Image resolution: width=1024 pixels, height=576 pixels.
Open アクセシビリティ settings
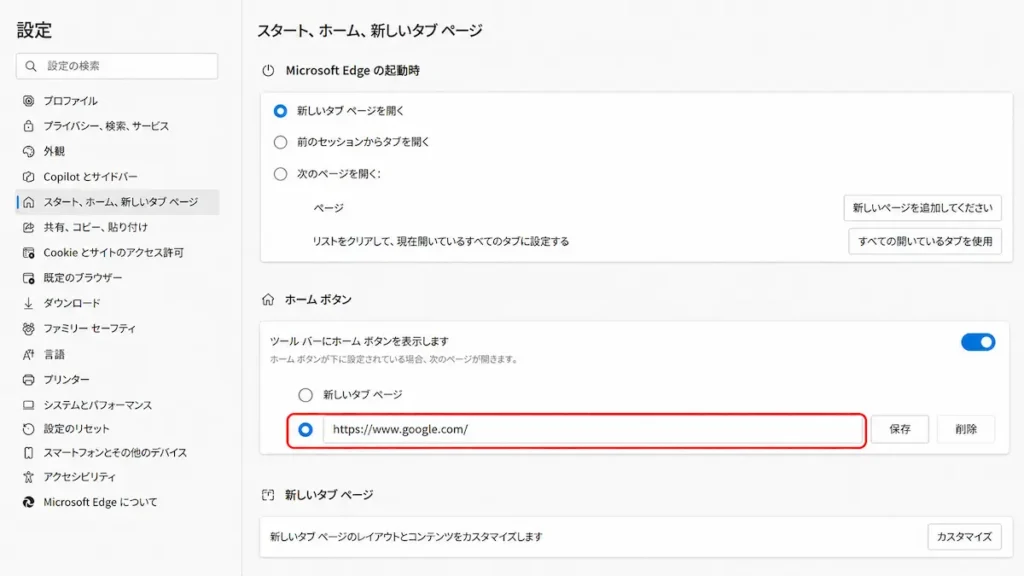pyautogui.click(x=80, y=477)
